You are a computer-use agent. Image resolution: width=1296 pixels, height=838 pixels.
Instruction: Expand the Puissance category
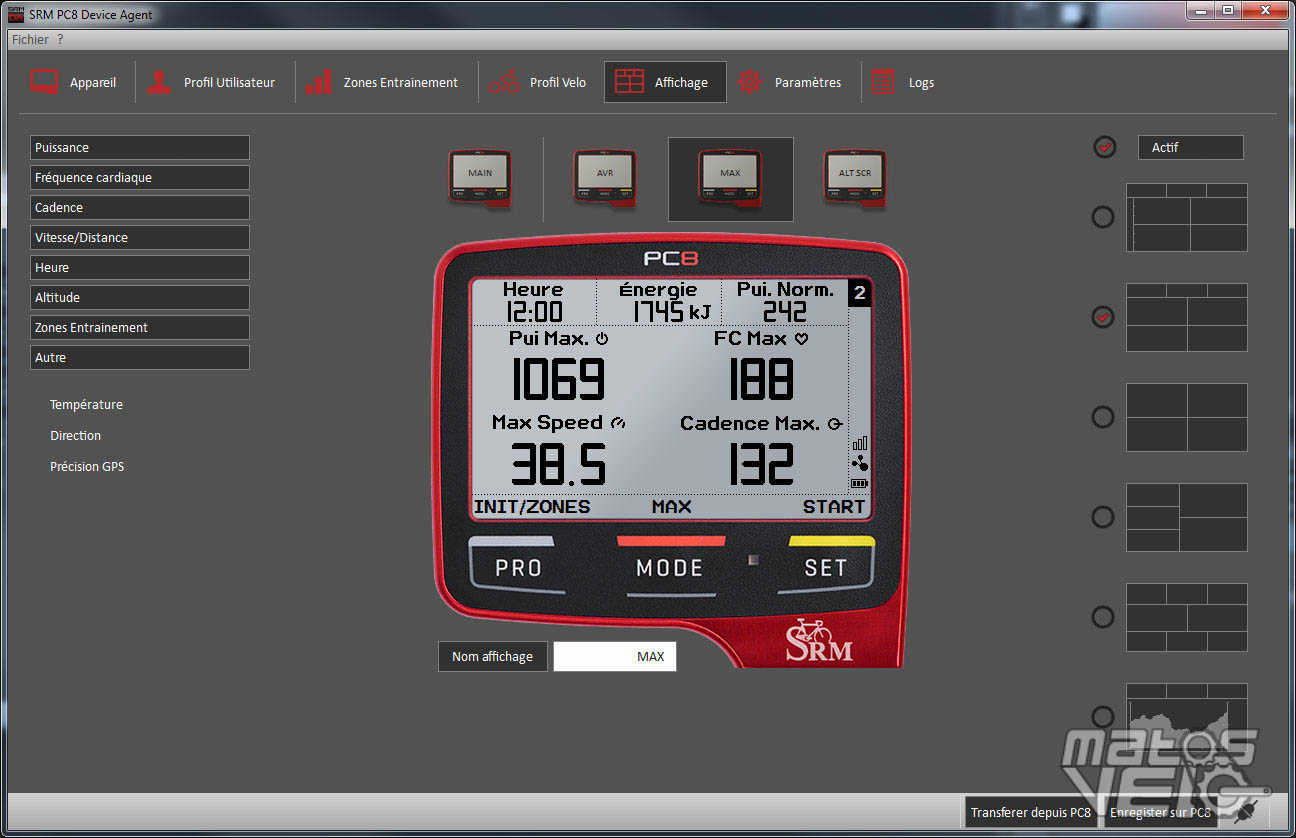(x=140, y=147)
